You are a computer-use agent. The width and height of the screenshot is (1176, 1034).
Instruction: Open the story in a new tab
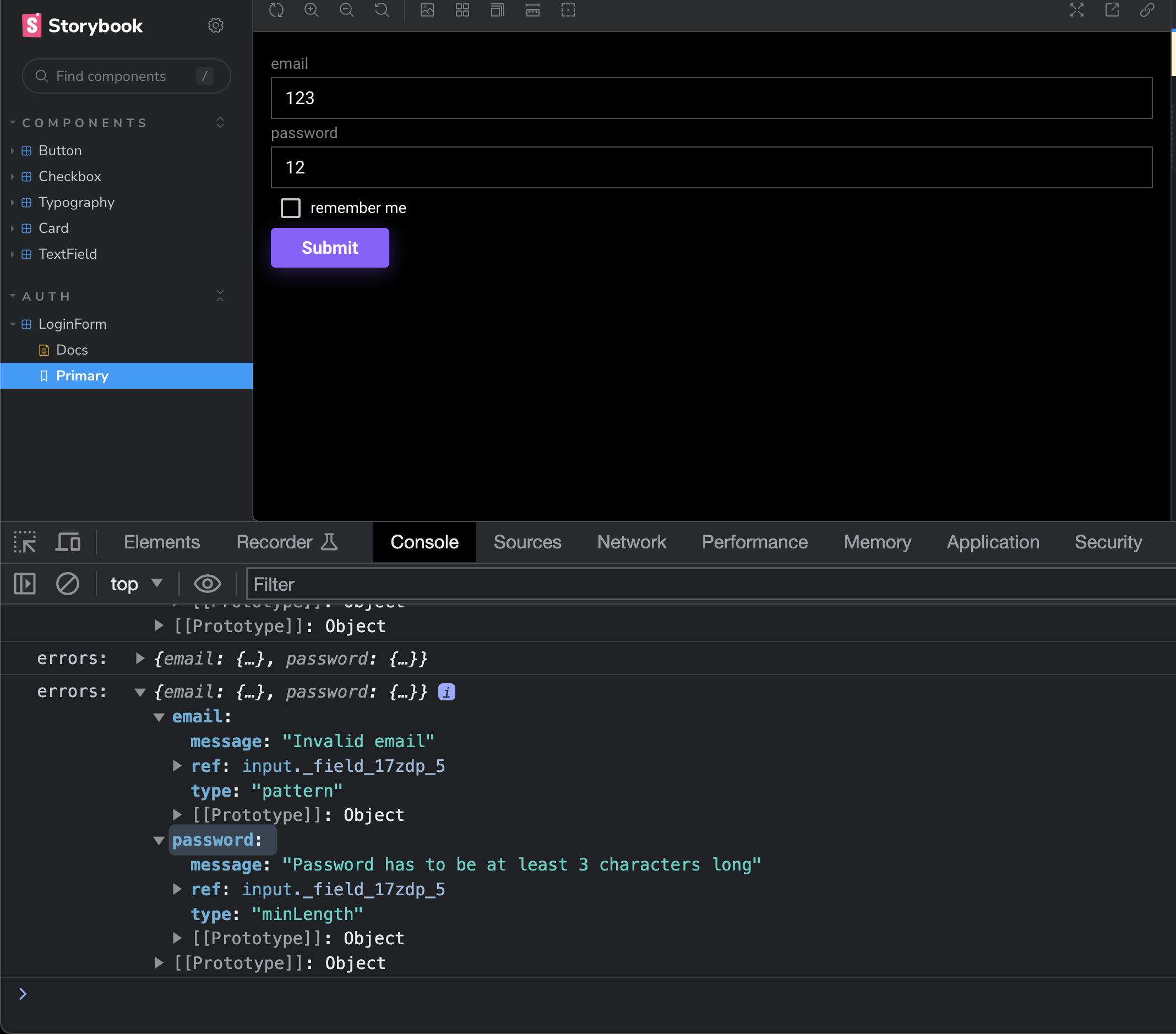(1110, 10)
